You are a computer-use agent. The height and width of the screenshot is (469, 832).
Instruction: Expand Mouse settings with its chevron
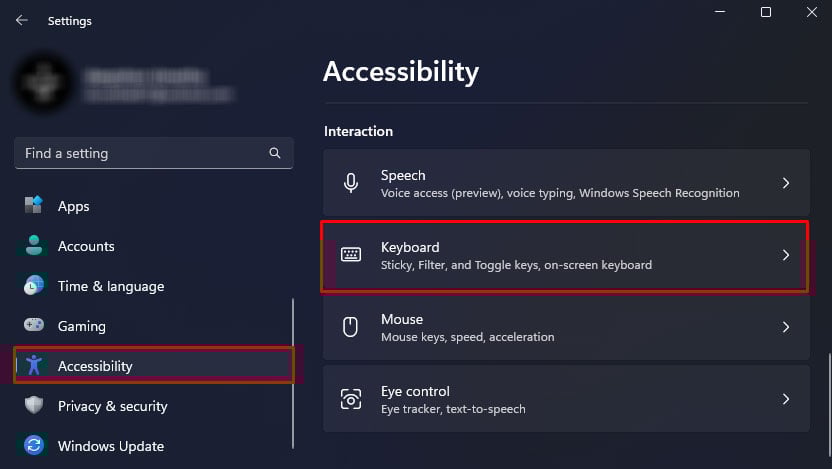(x=786, y=327)
